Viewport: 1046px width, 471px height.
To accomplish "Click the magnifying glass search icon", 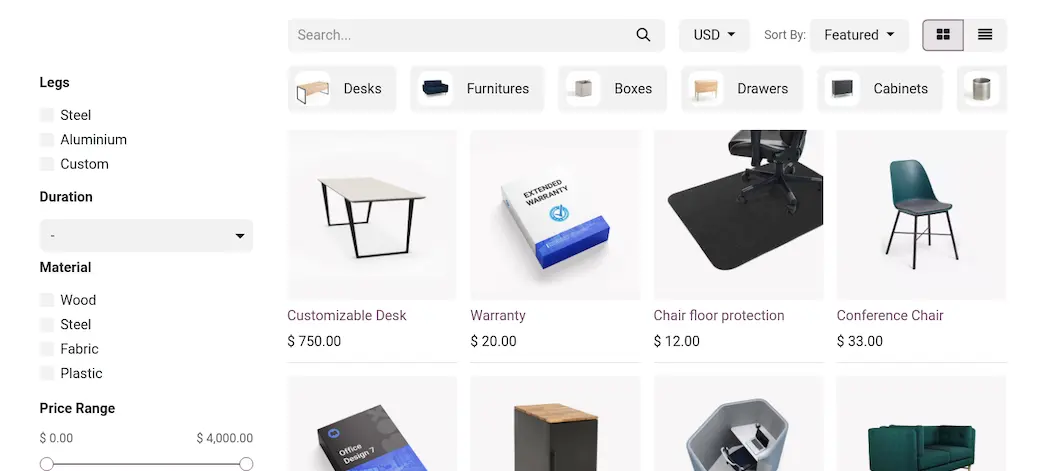I will [x=643, y=35].
